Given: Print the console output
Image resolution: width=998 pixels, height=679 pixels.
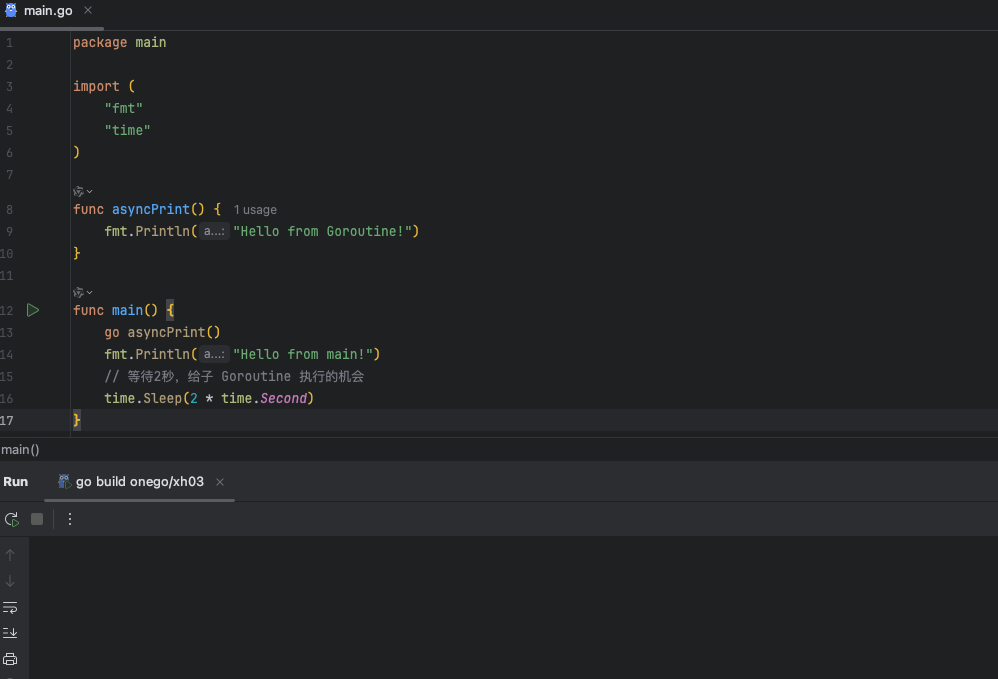Looking at the screenshot, I should 10,659.
